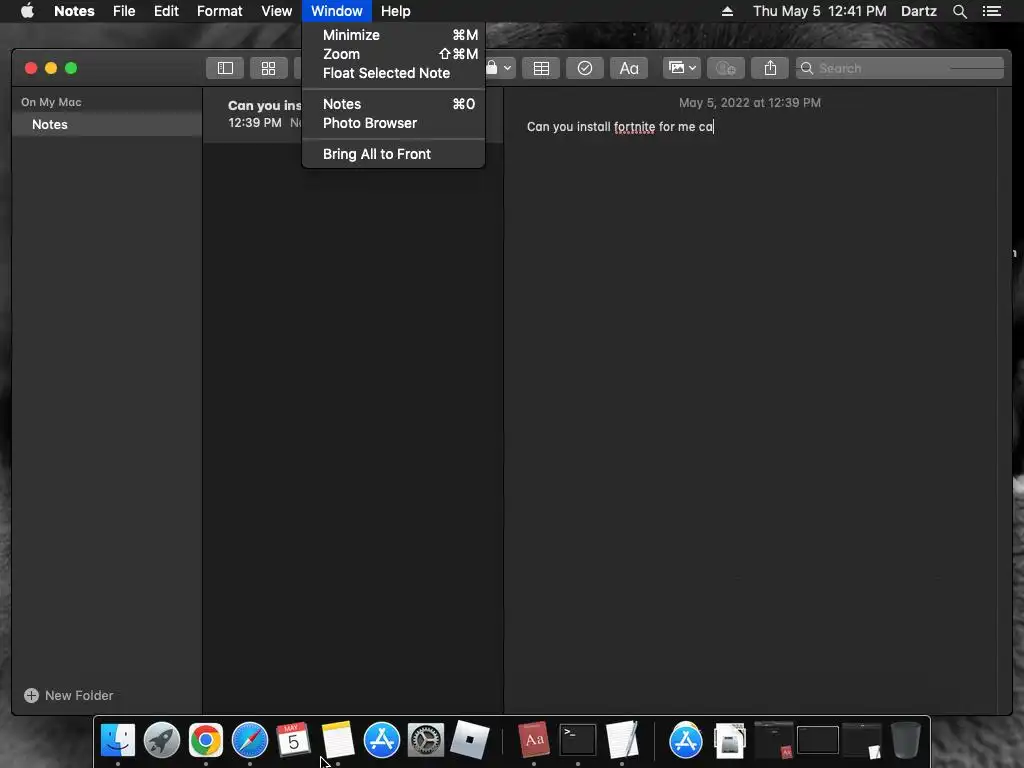
Task: Select the Notes folder in sidebar
Action: 107,125
